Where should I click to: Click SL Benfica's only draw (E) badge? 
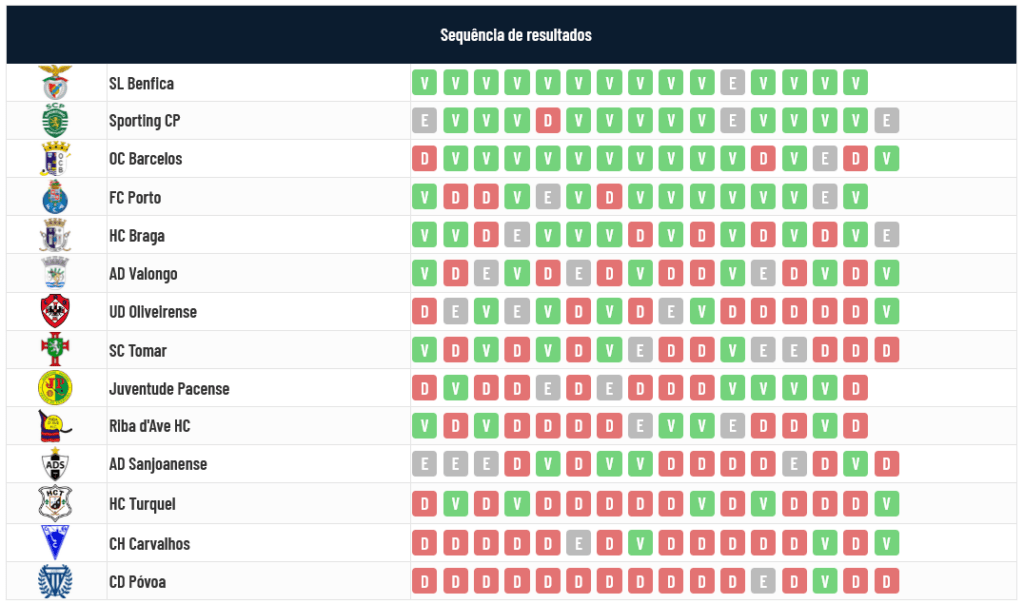click(732, 83)
